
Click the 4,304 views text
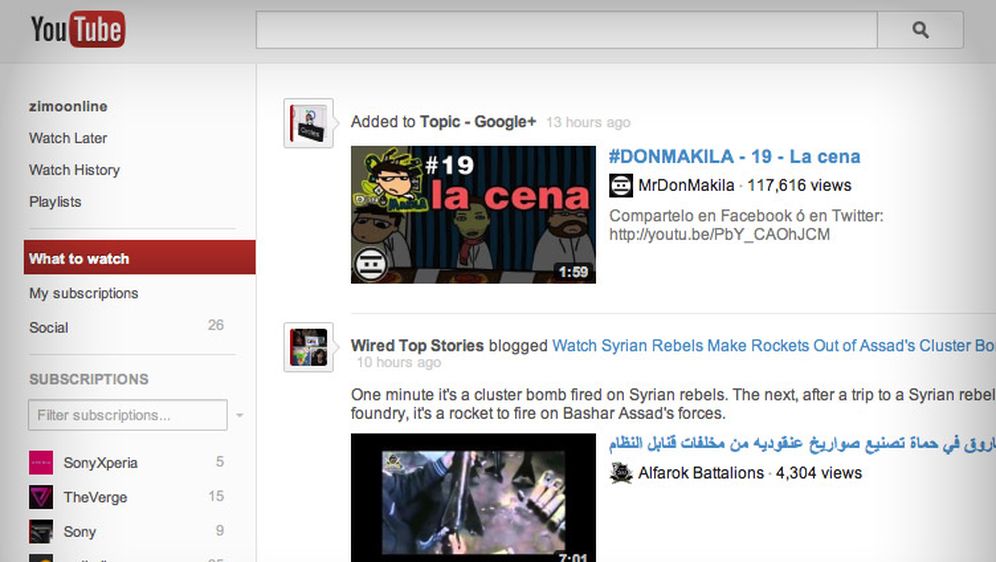[x=819, y=473]
